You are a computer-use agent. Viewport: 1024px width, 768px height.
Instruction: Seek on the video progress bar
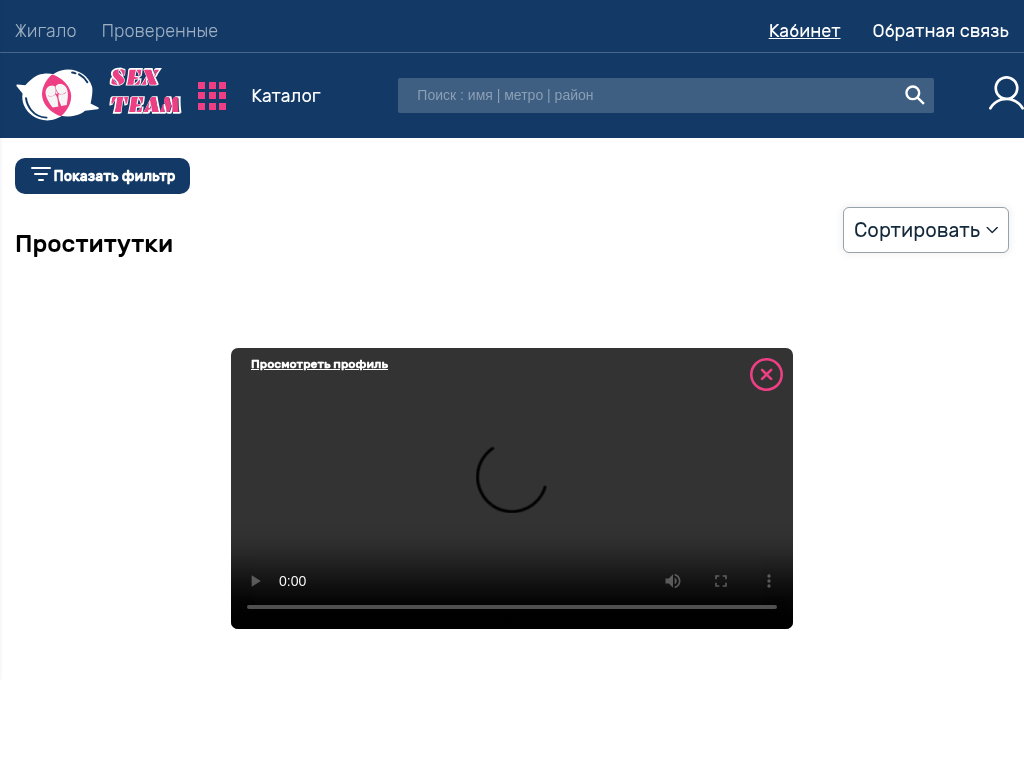pyautogui.click(x=512, y=607)
